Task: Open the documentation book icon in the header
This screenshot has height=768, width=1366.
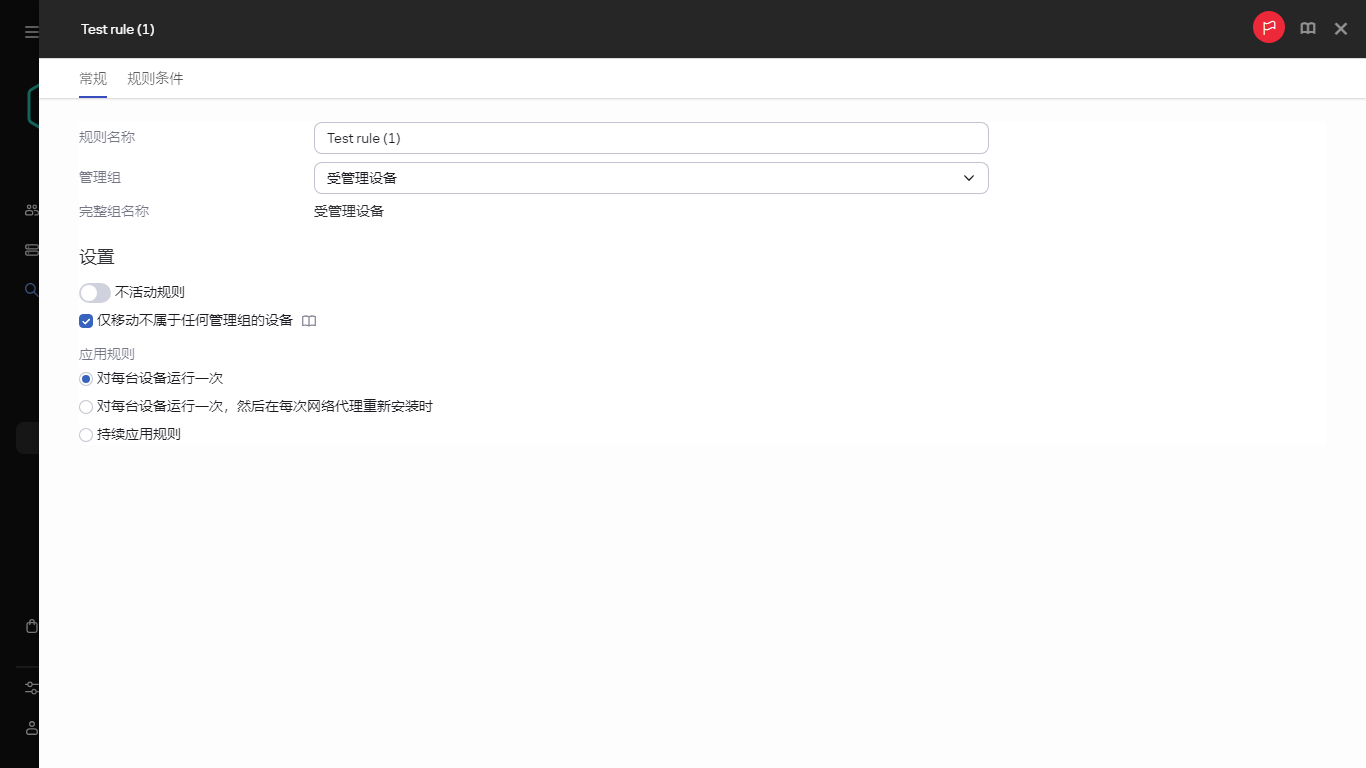Action: click(x=1307, y=28)
